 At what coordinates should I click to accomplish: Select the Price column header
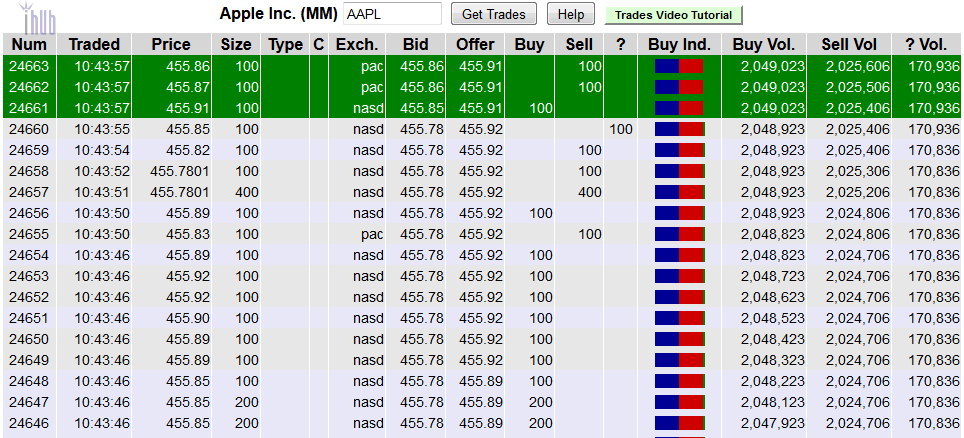171,44
